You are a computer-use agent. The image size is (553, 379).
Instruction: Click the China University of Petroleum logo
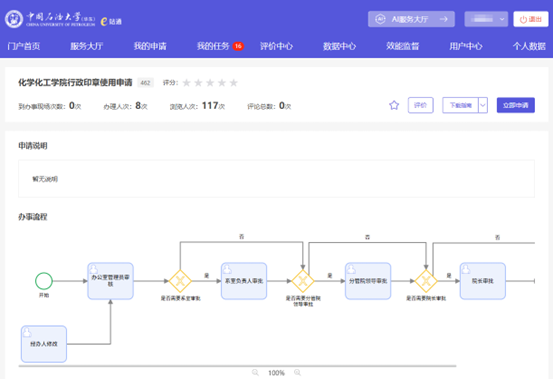[x=50, y=19]
